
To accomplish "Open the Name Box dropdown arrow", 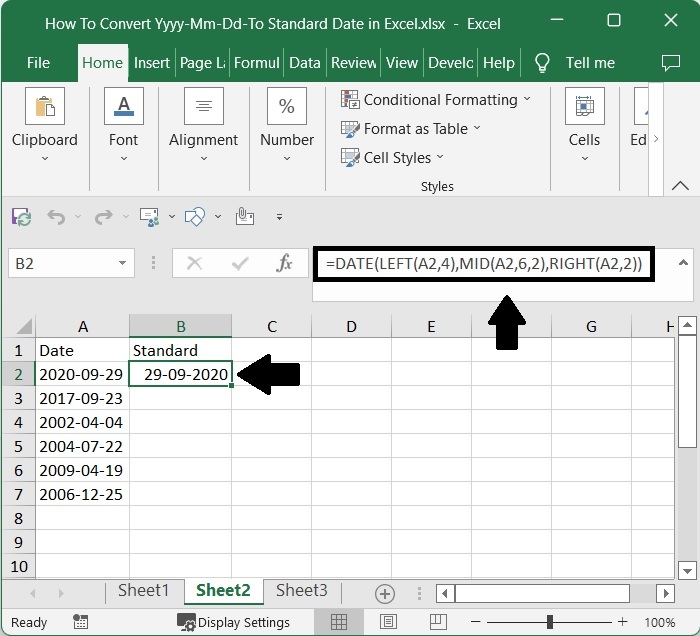I will [x=123, y=264].
